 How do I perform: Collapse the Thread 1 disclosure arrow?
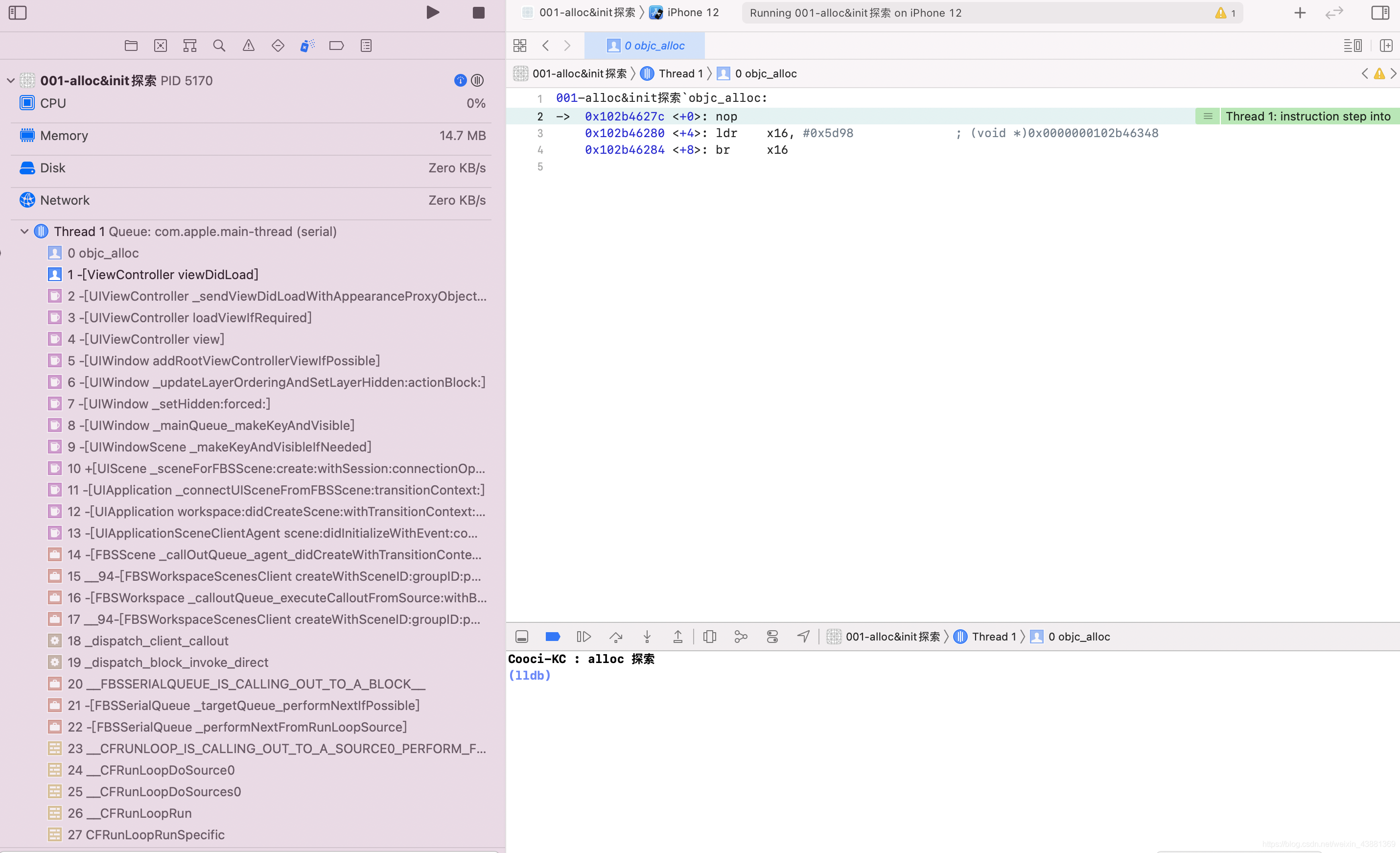click(24, 231)
